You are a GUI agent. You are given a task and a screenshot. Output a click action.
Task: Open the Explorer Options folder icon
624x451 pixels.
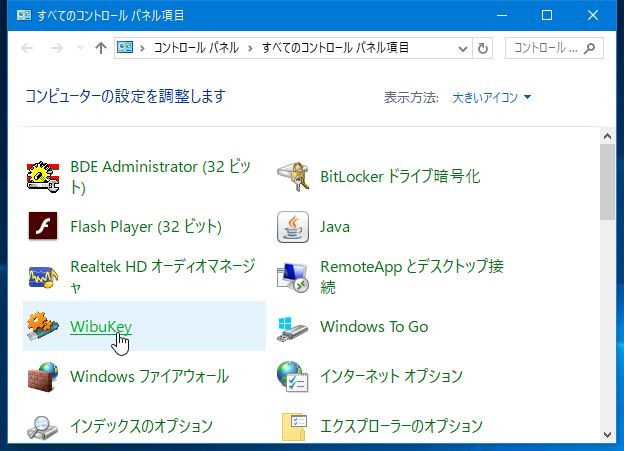(x=294, y=427)
